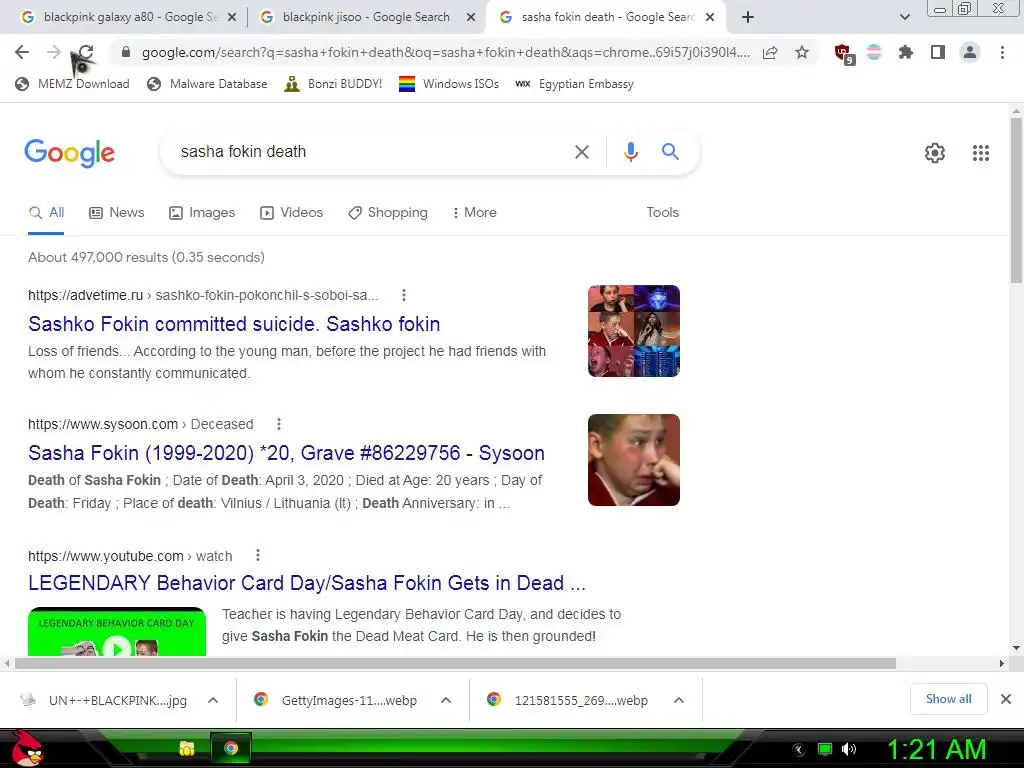
Task: Expand GettyImages-11 webp download options
Action: pyautogui.click(x=446, y=700)
